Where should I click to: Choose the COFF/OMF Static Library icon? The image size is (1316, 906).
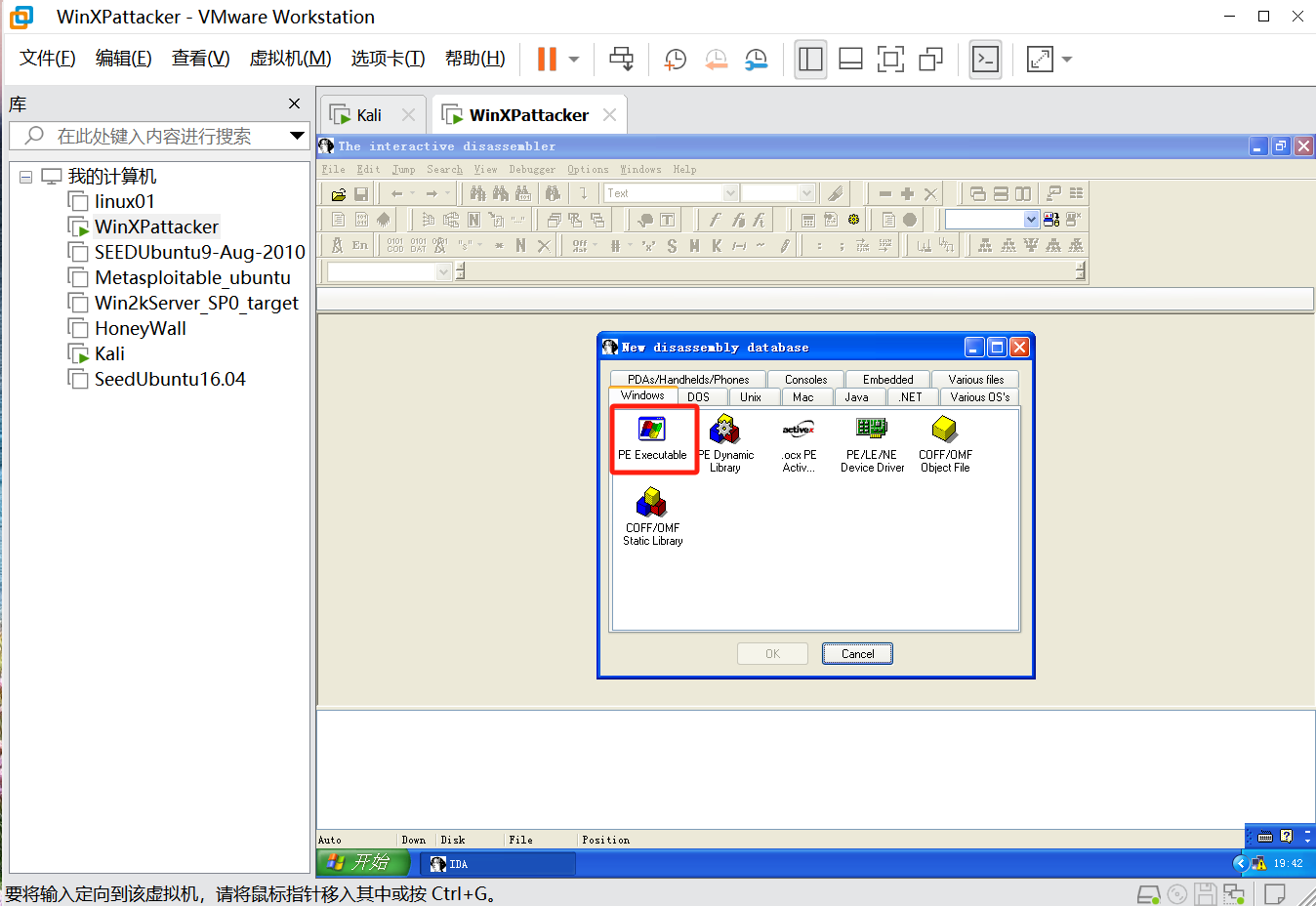pos(652,517)
